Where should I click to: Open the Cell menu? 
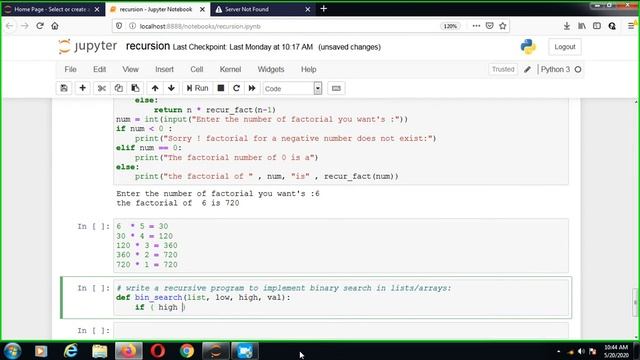click(196, 69)
